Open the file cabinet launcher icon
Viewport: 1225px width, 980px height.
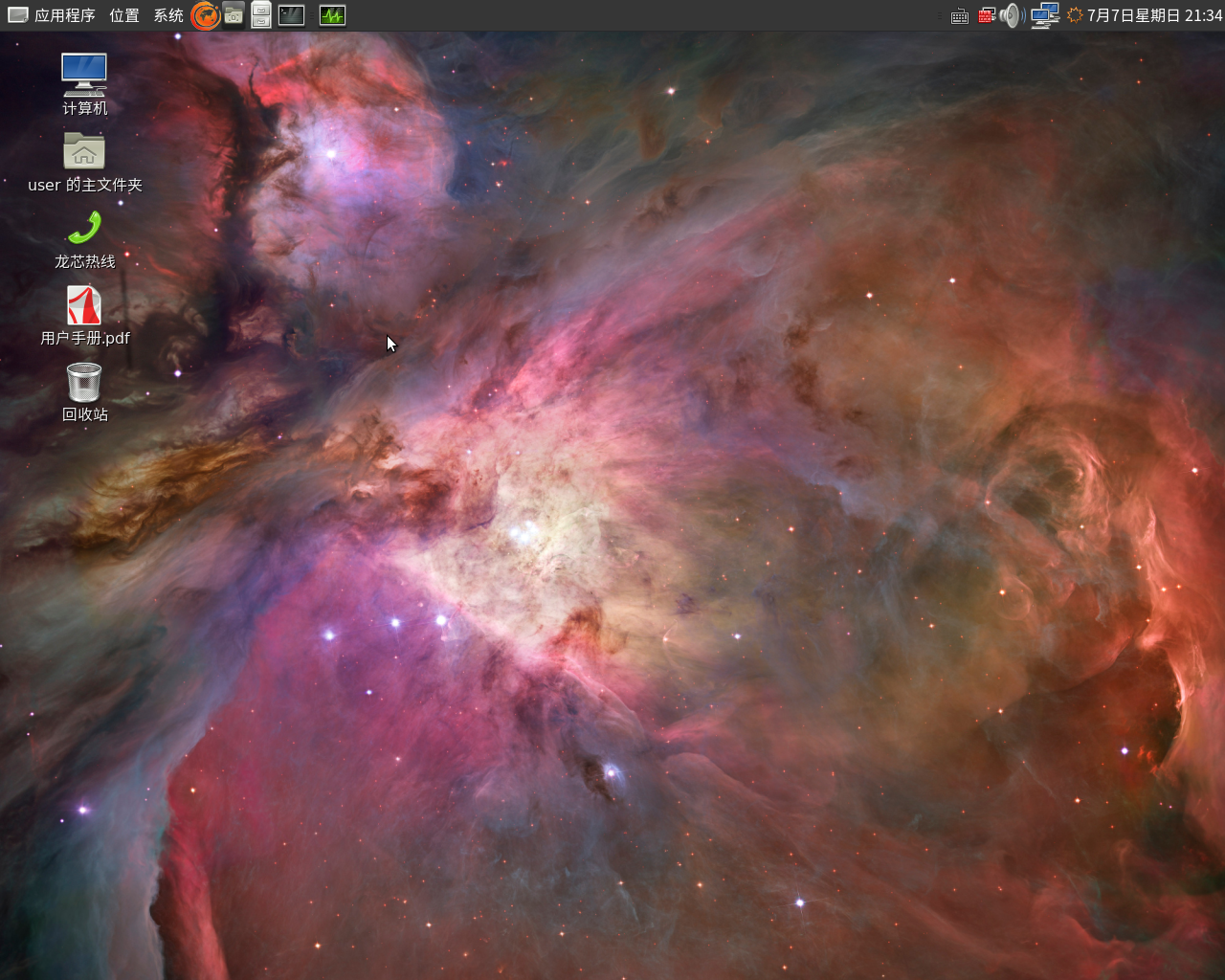[x=261, y=15]
